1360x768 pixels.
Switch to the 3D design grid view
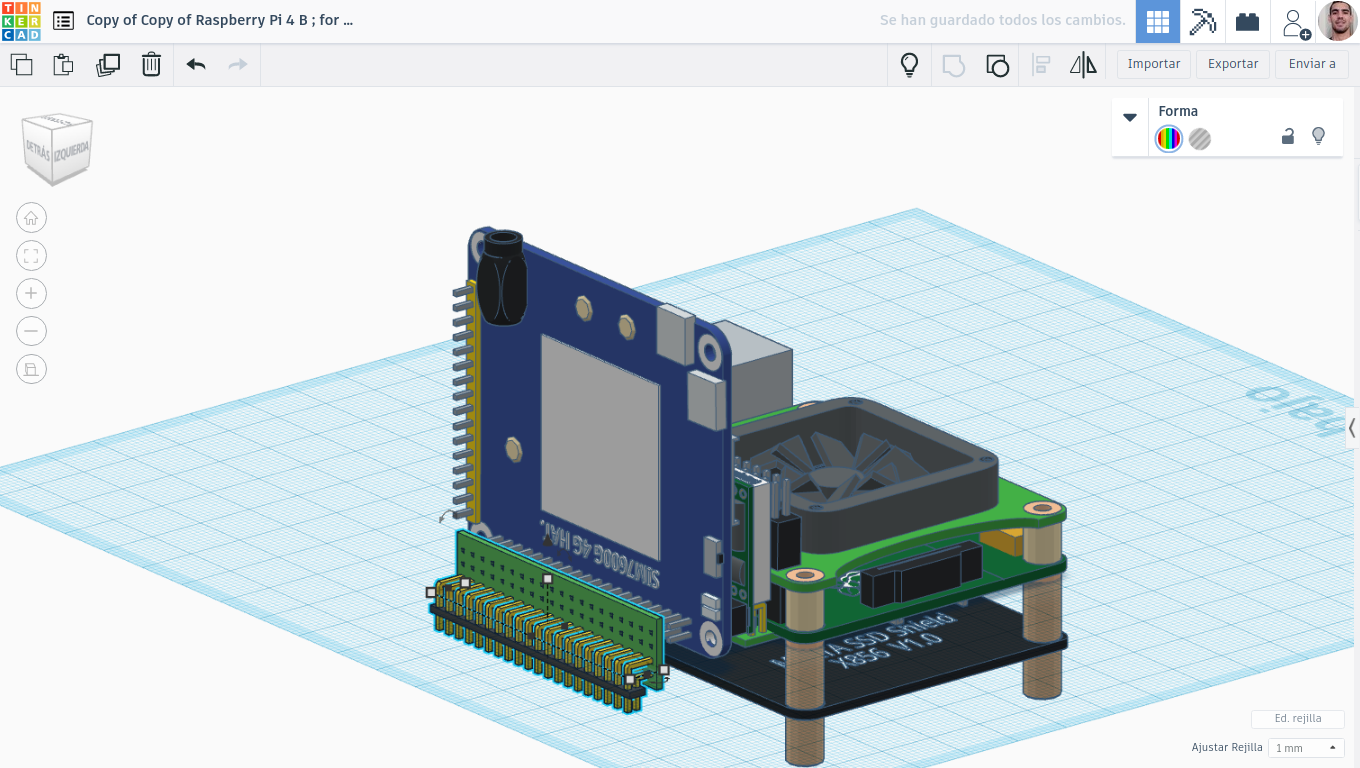[1158, 21]
